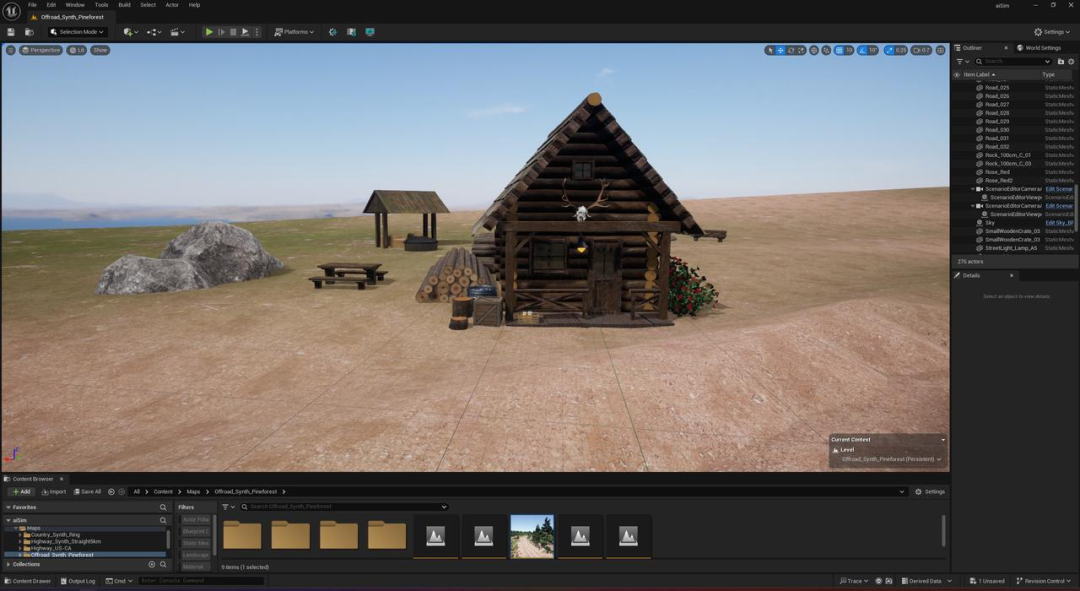
Task: Expand the Collections section
Action: [27, 564]
